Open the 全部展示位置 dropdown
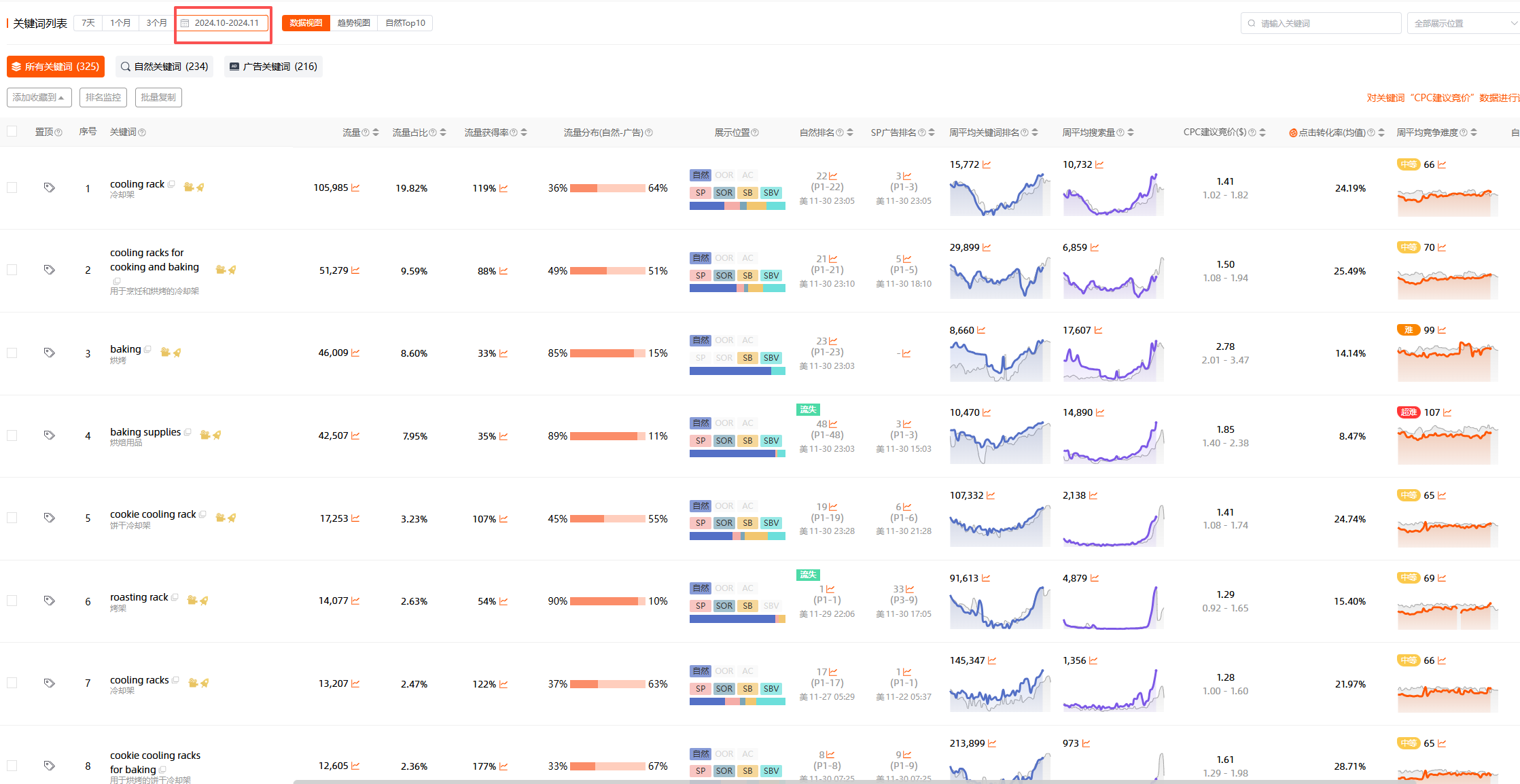This screenshot has width=1520, height=784. [x=1465, y=23]
